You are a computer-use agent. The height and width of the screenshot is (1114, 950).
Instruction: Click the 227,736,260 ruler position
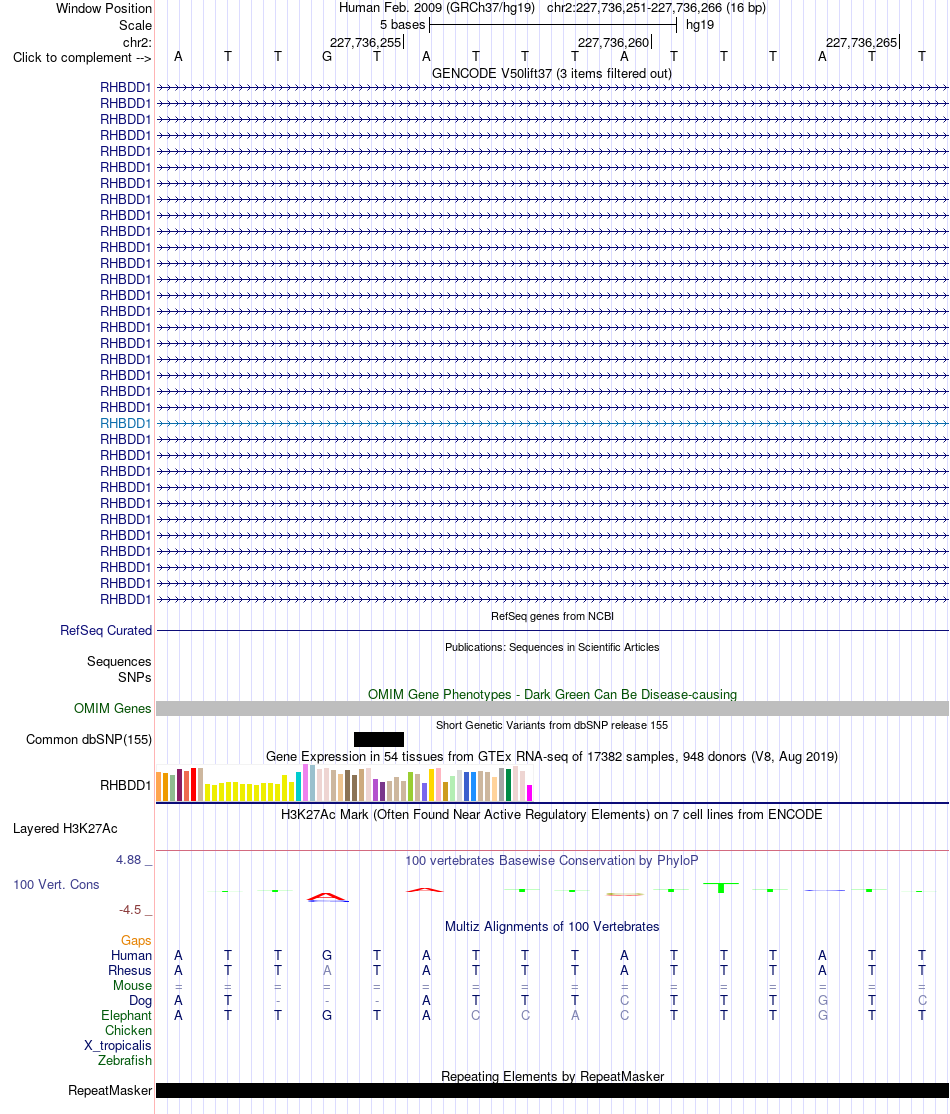(x=613, y=43)
